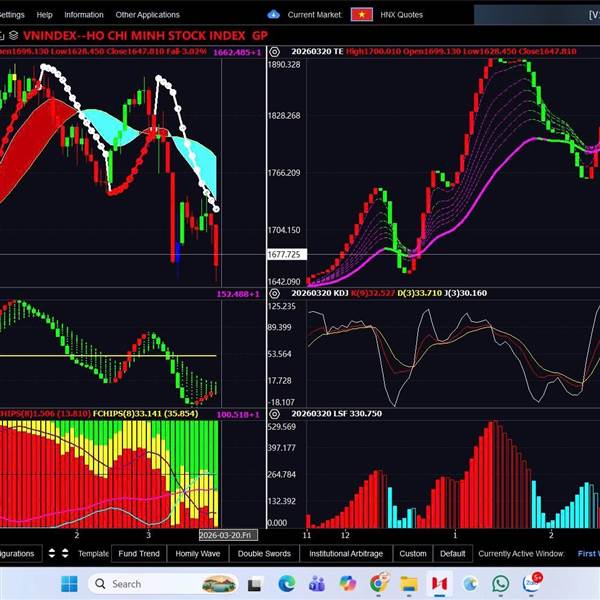This screenshot has width=600, height=600.
Task: Open the Information menu
Action: [x=84, y=15]
